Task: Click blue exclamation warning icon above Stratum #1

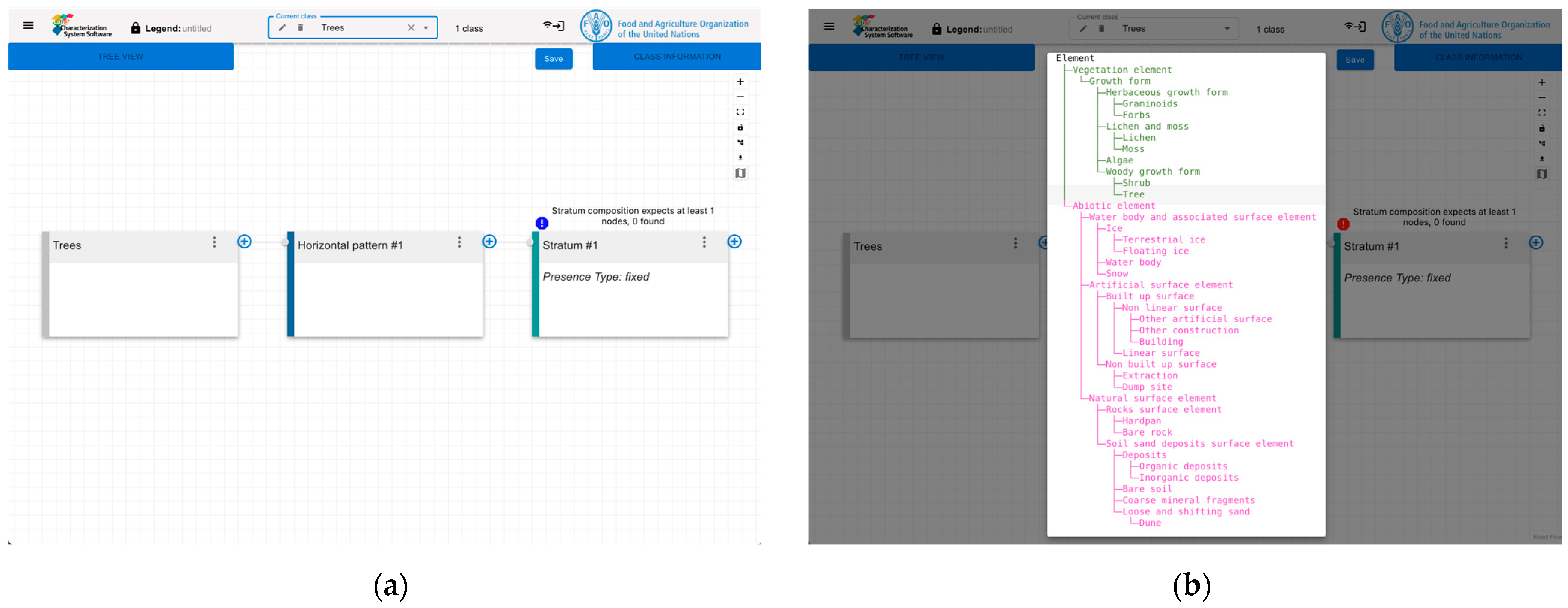Action: click(542, 223)
